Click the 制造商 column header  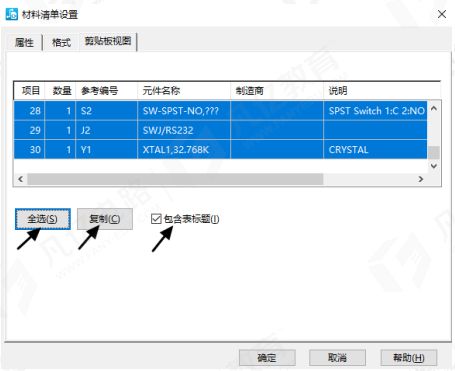[x=277, y=90]
